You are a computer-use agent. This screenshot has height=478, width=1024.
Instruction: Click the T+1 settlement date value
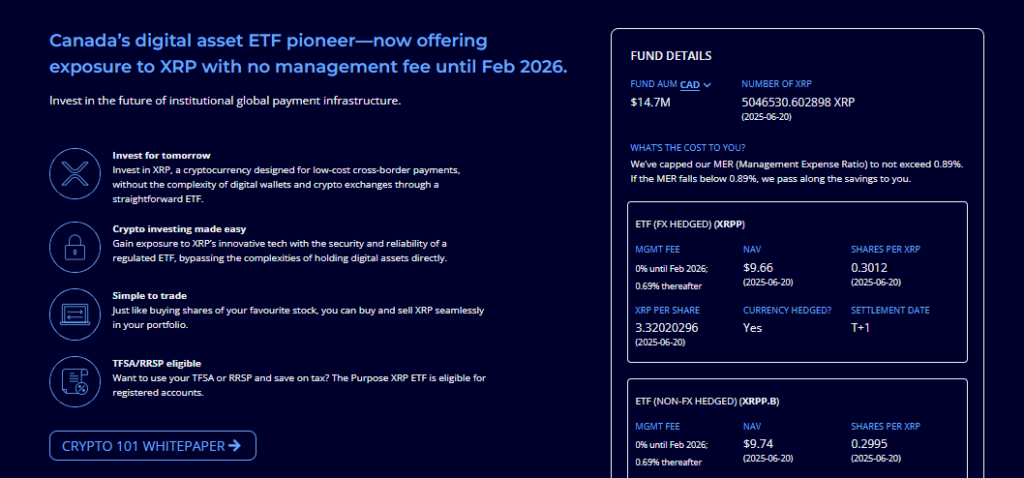coord(860,328)
